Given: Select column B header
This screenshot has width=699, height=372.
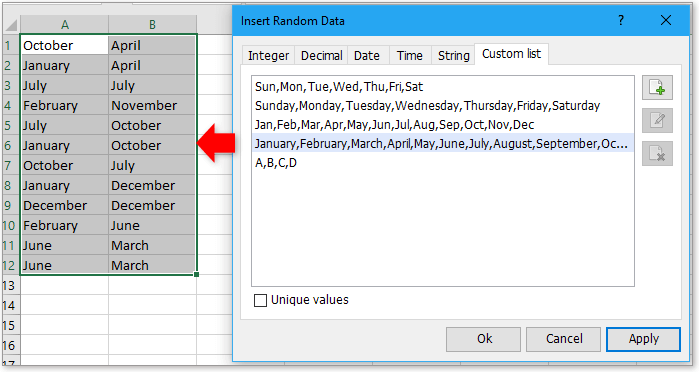Looking at the screenshot, I should [x=152, y=25].
